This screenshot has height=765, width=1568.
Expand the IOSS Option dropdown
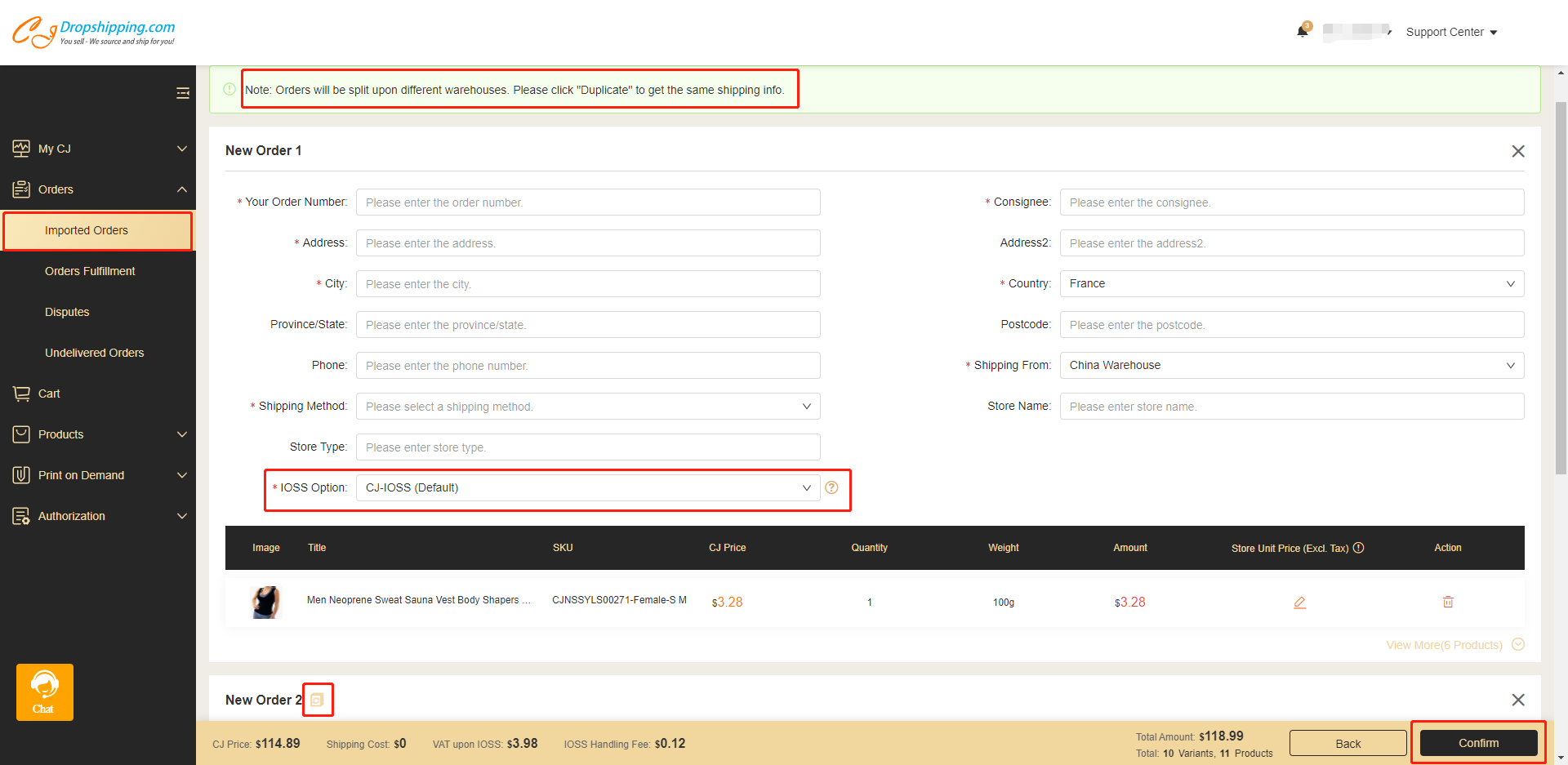tap(587, 487)
